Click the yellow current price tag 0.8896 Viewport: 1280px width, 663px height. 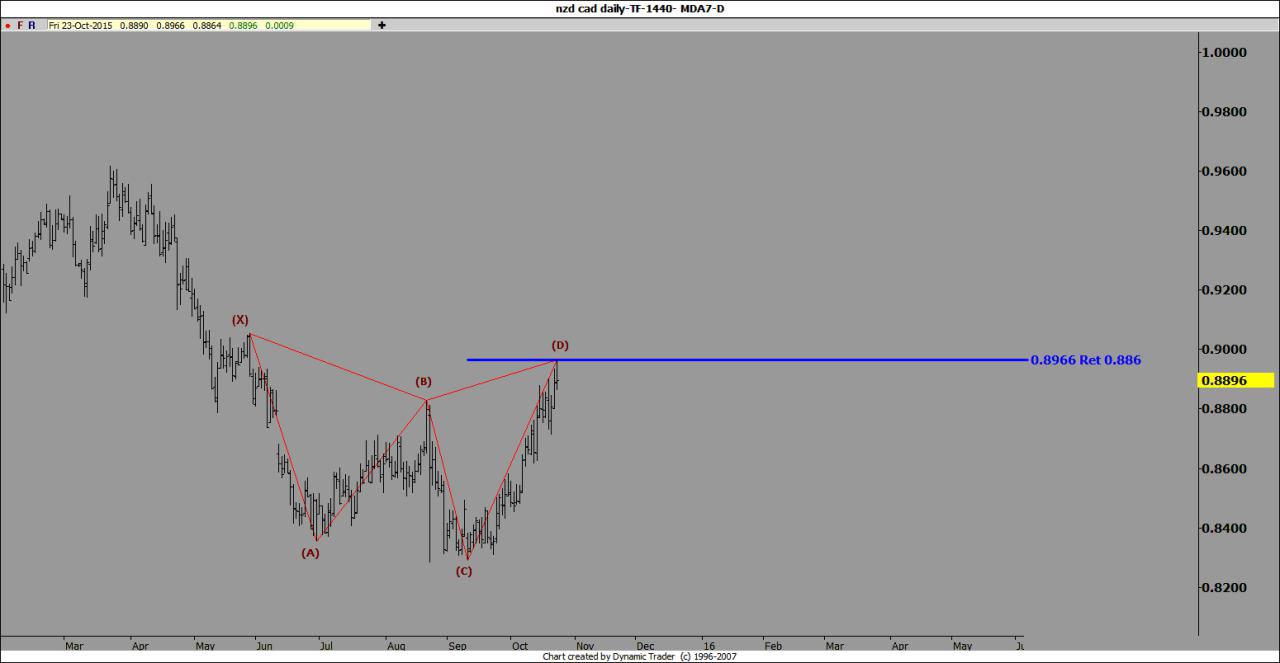click(x=1235, y=380)
